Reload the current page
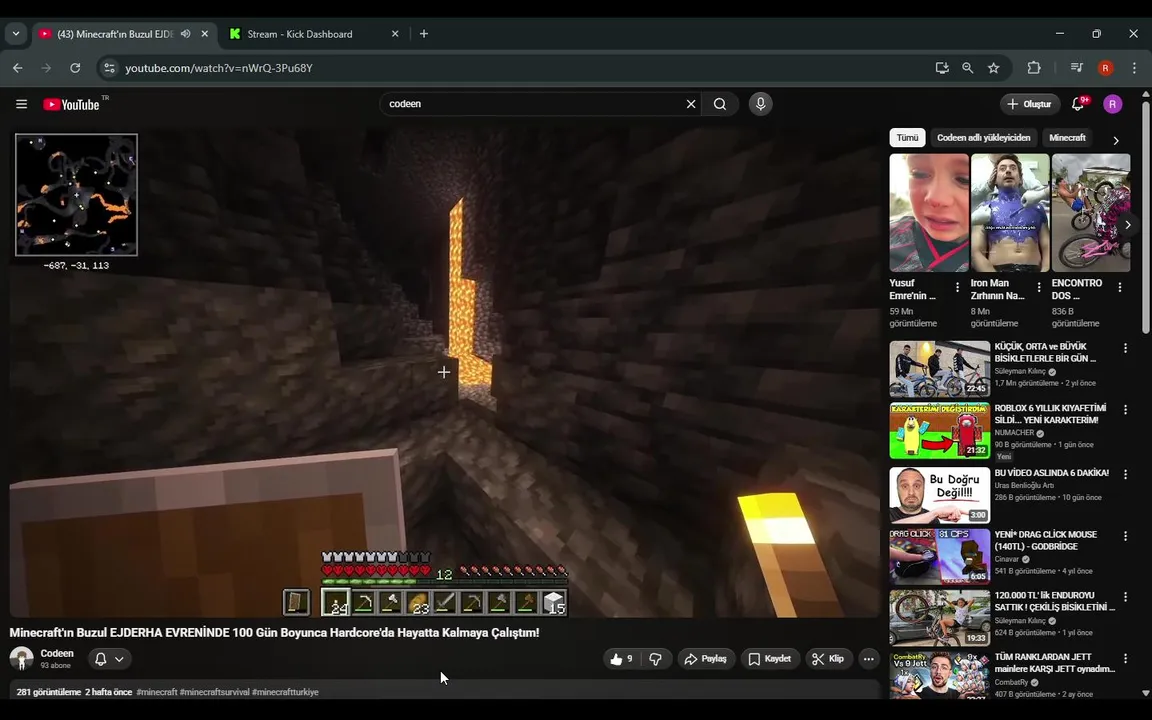The height and width of the screenshot is (720, 1152). pos(75,68)
